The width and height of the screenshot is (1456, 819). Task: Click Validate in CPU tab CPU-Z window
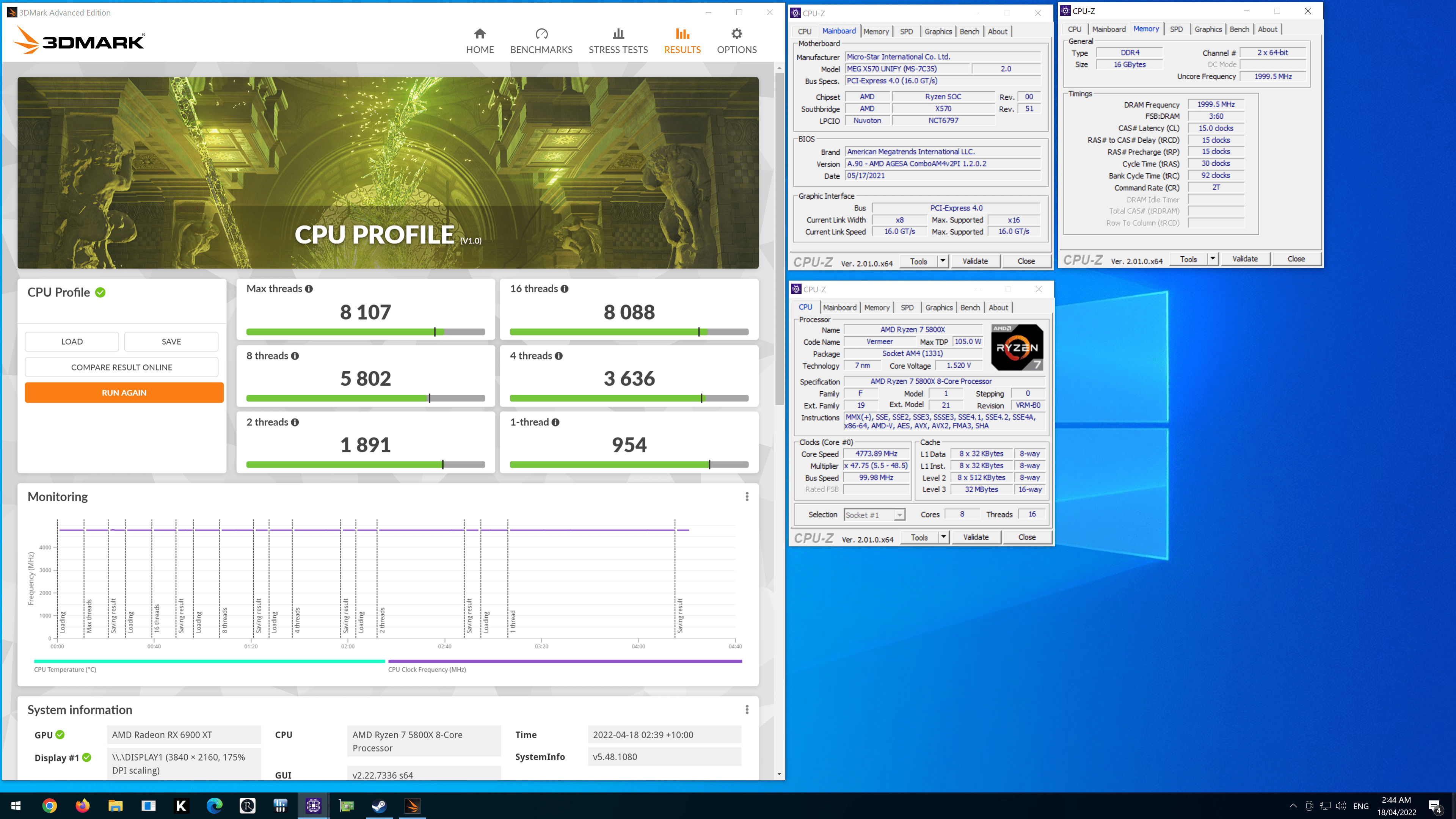click(x=976, y=537)
